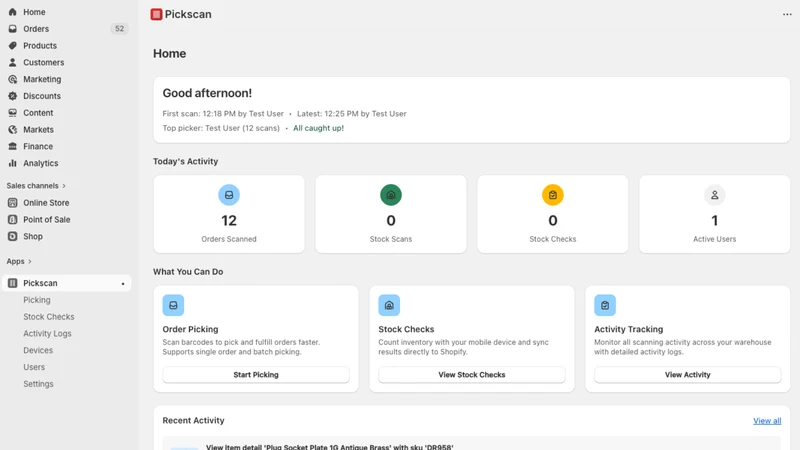Open Devices under Pickscan
The image size is (800, 450).
tap(38, 351)
